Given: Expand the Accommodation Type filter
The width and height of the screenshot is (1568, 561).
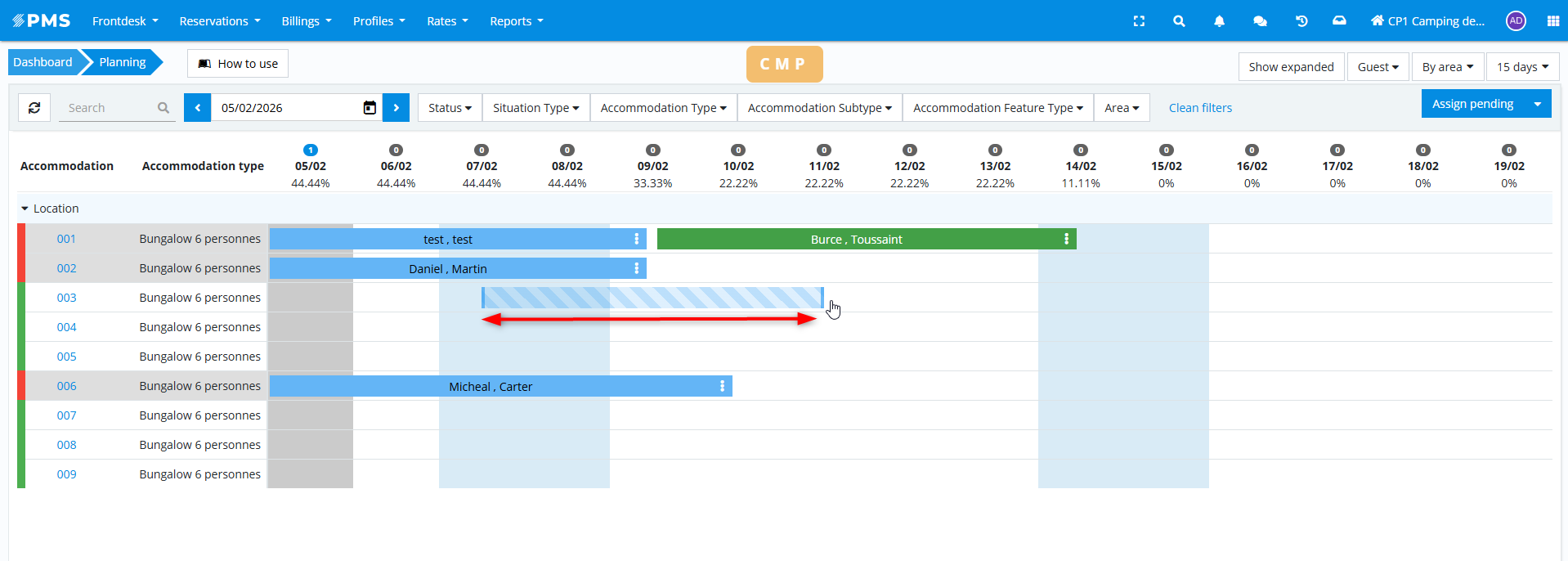Looking at the screenshot, I should (x=663, y=108).
